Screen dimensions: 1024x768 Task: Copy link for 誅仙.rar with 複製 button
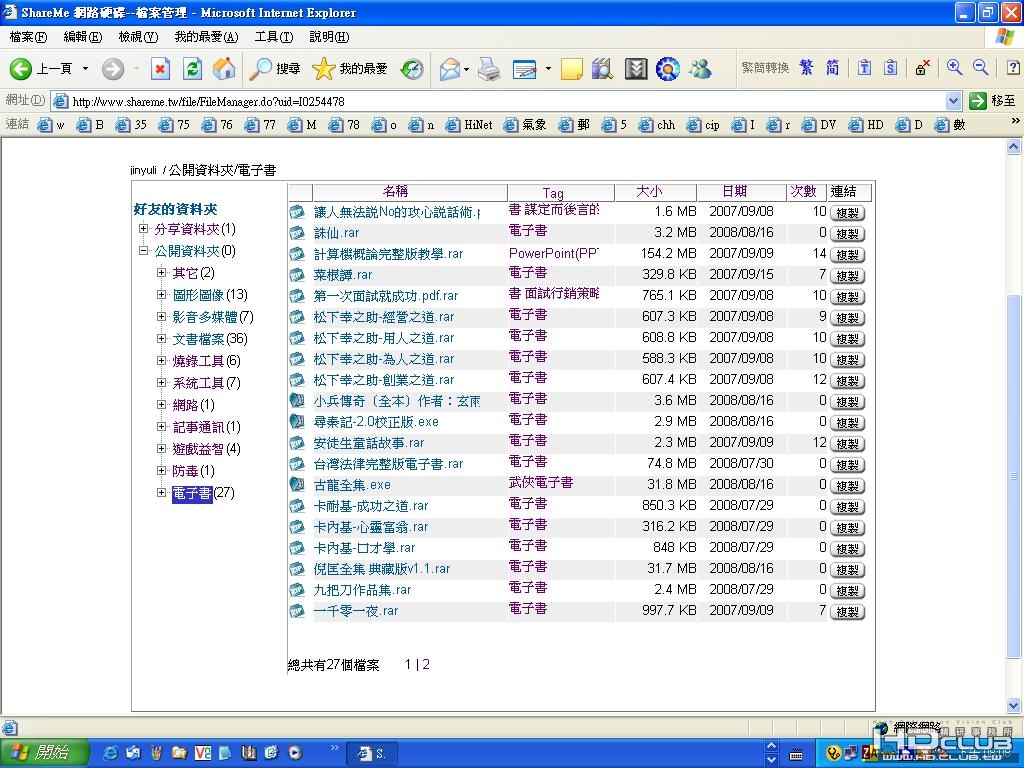click(x=847, y=234)
